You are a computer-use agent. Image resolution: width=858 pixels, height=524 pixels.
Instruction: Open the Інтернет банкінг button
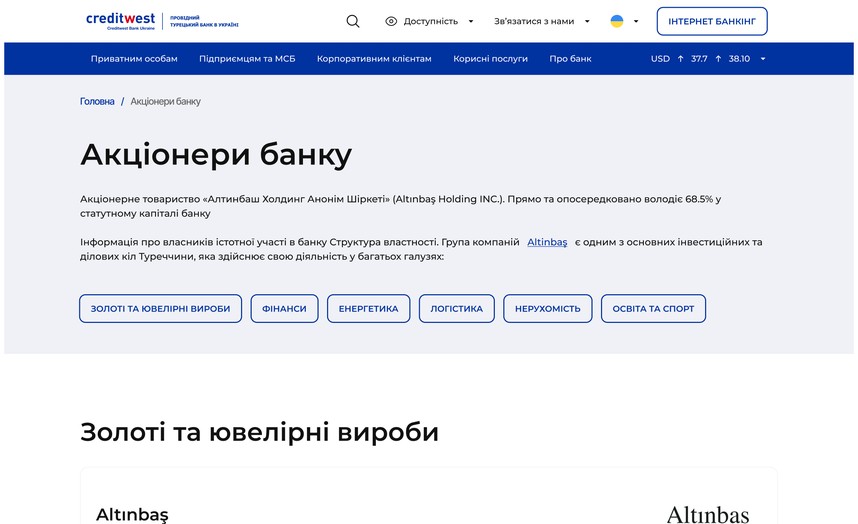712,21
